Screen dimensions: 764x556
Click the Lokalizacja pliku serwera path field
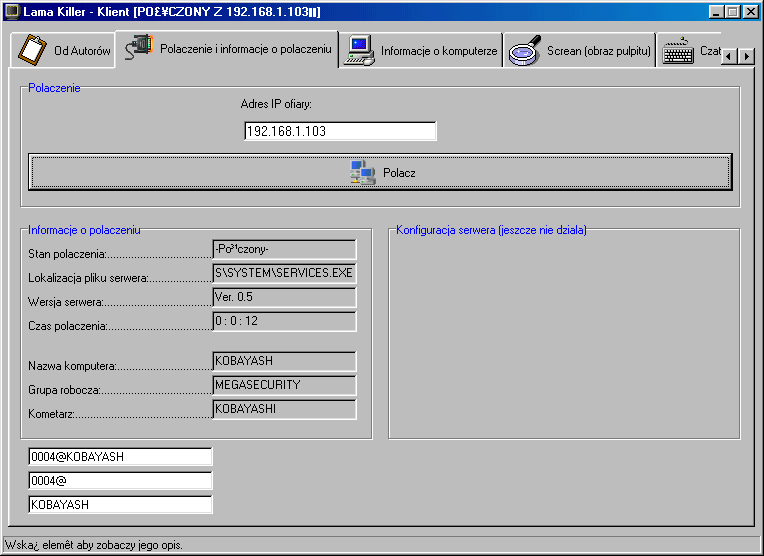point(284,273)
